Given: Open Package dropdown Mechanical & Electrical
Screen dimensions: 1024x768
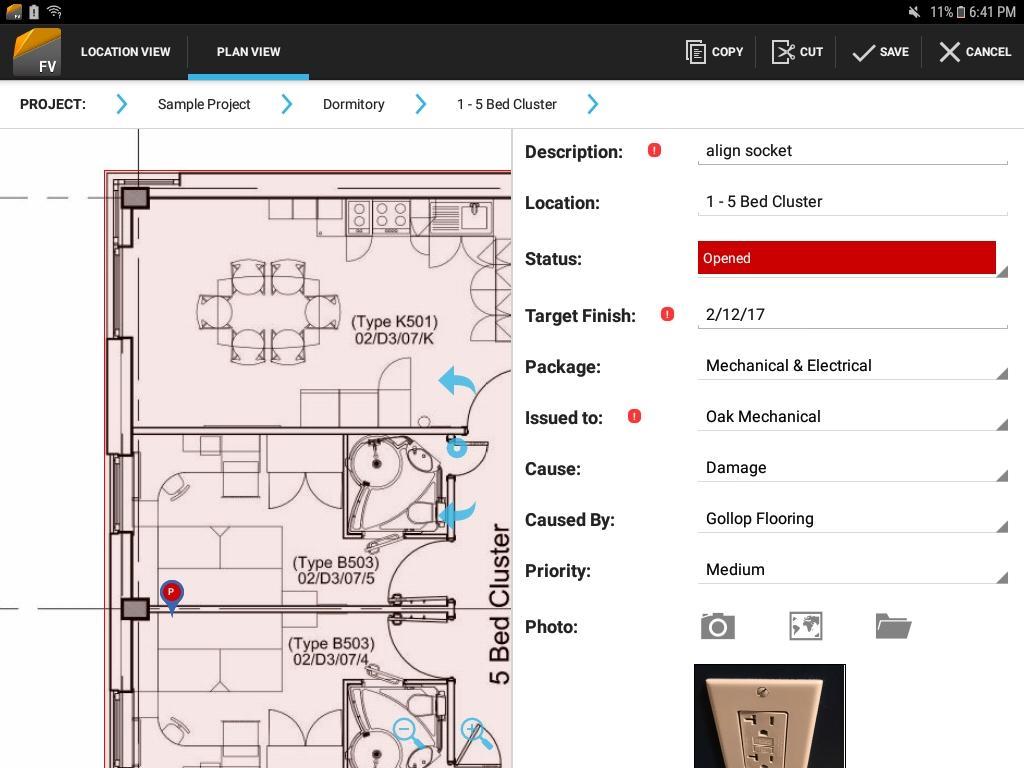Looking at the screenshot, I should tap(852, 366).
